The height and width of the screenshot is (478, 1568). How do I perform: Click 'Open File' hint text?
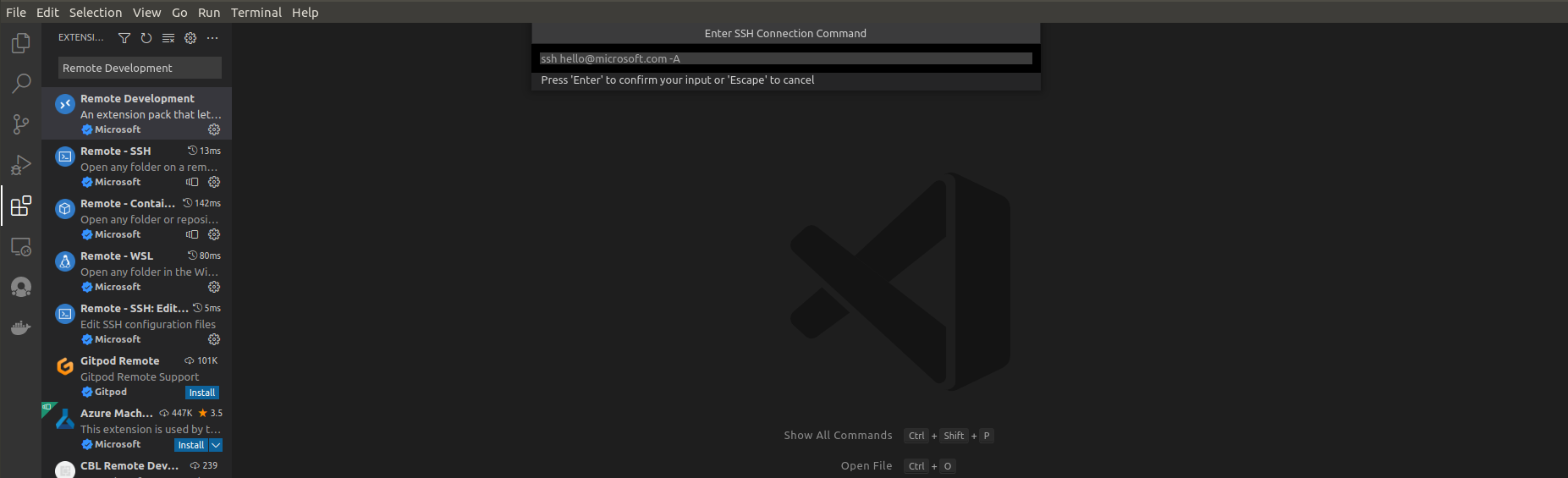867,466
